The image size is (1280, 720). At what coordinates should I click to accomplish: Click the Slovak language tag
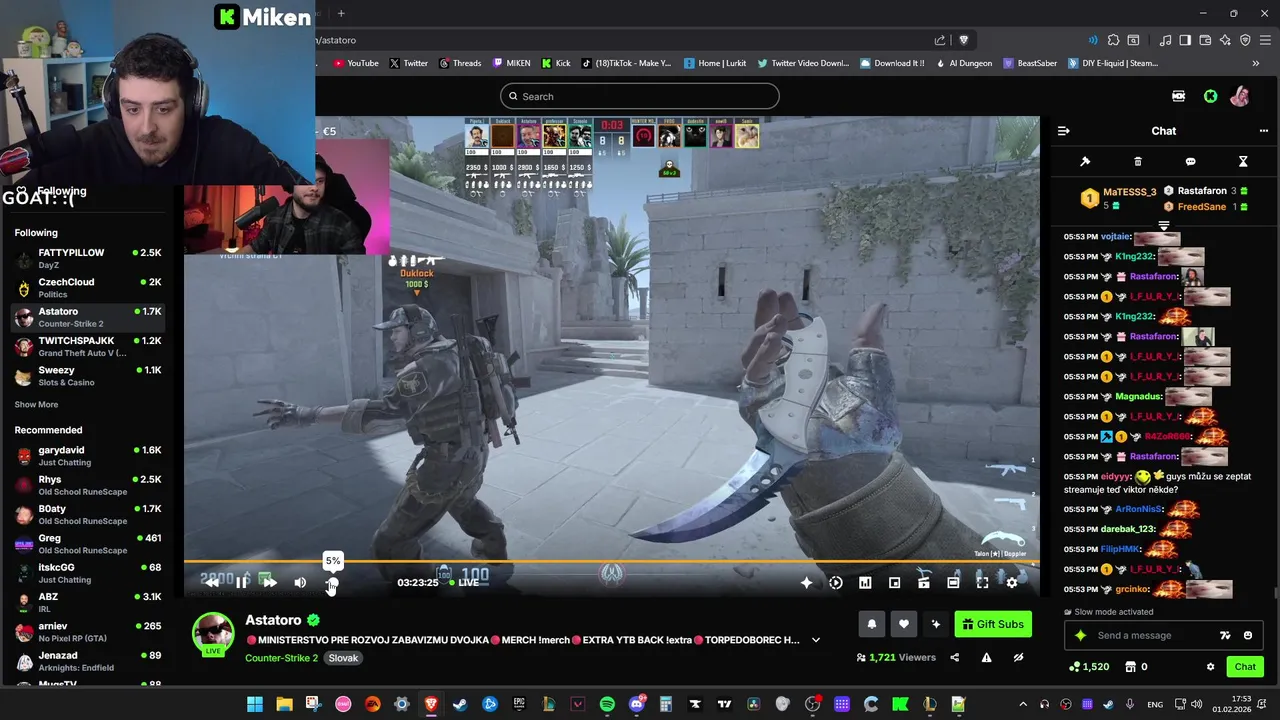click(343, 658)
